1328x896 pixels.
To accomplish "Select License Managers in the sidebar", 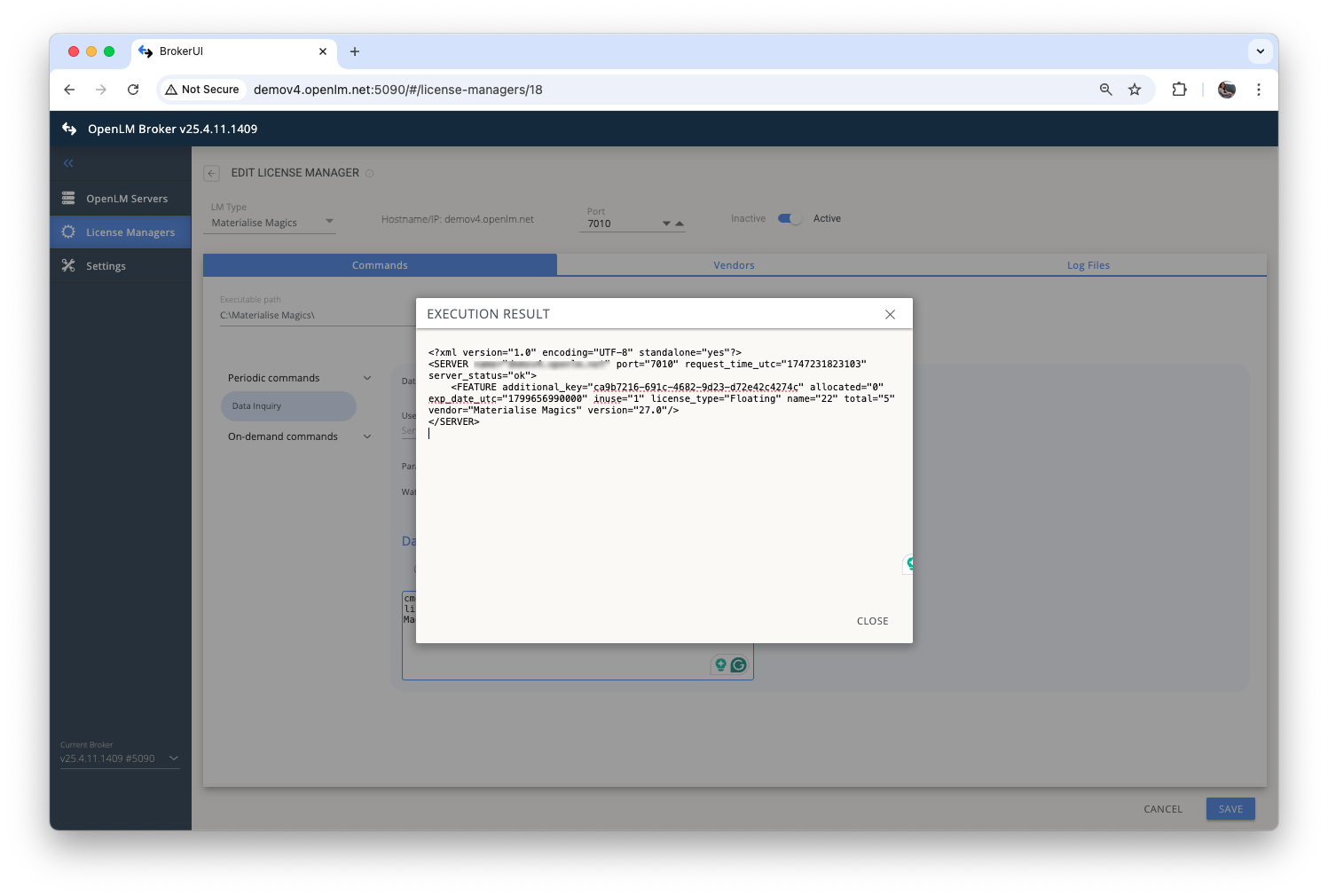I will pyautogui.click(x=130, y=232).
